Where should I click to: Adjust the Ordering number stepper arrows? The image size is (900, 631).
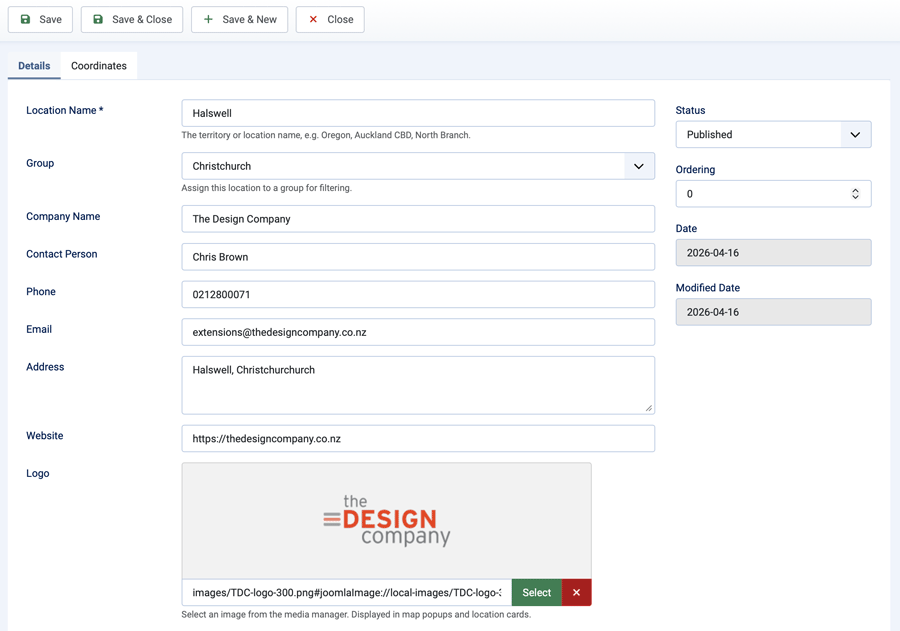click(x=855, y=194)
